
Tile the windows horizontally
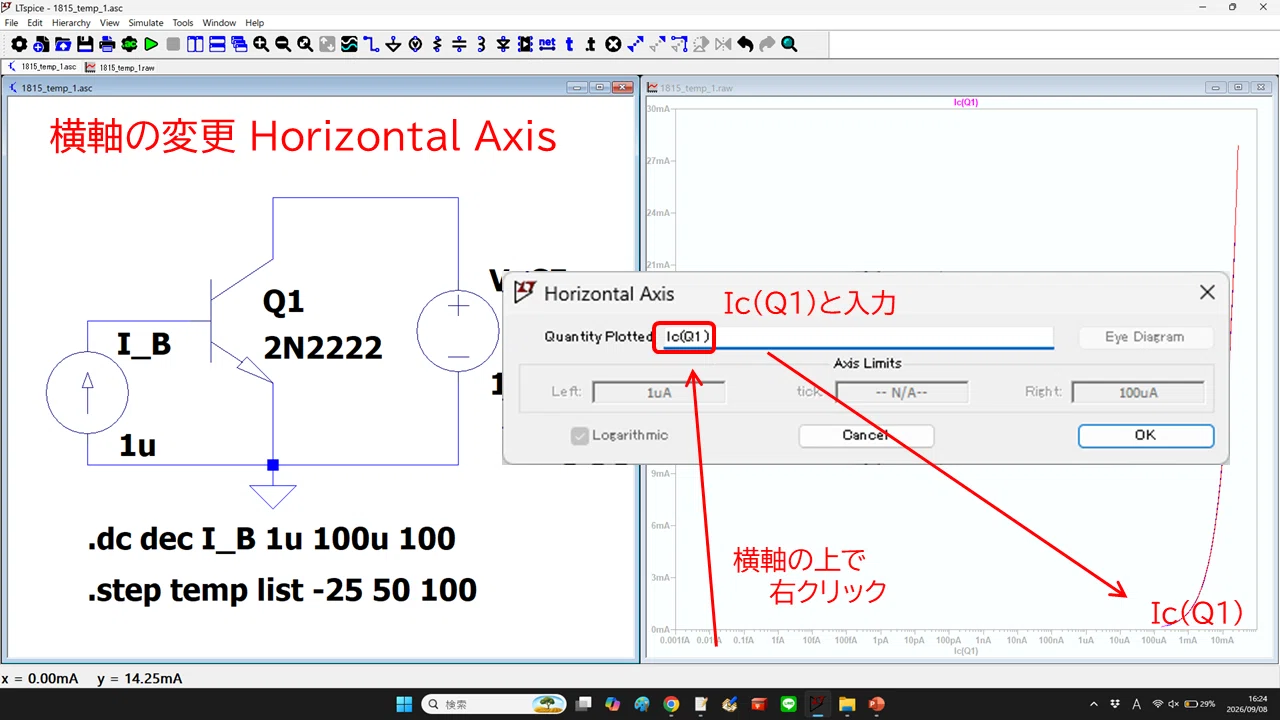pos(216,44)
